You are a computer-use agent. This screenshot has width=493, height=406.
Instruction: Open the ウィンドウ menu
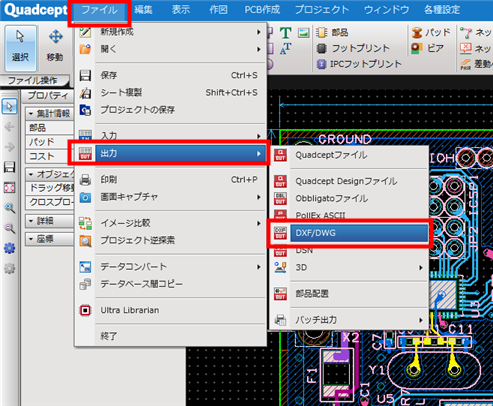tap(387, 10)
